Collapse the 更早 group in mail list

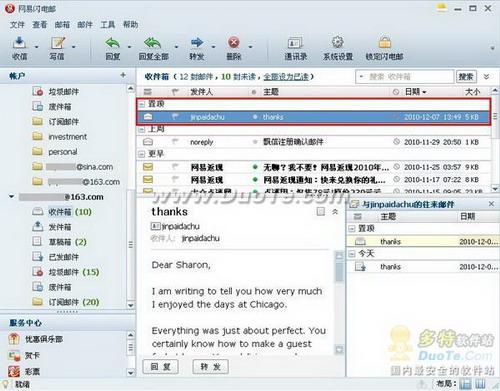pyautogui.click(x=142, y=154)
